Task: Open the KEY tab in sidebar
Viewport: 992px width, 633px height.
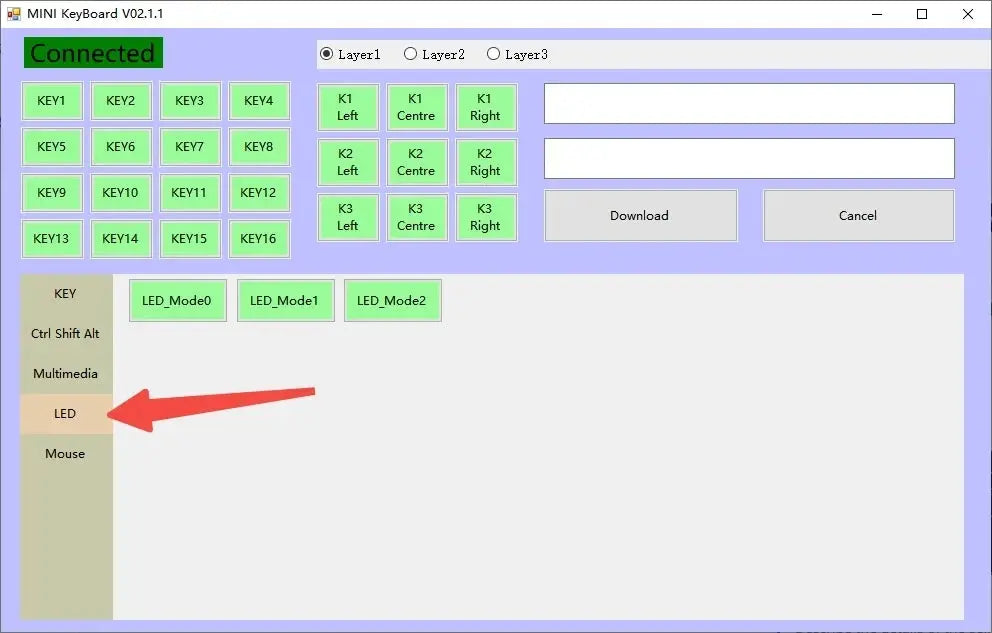Action: [66, 293]
